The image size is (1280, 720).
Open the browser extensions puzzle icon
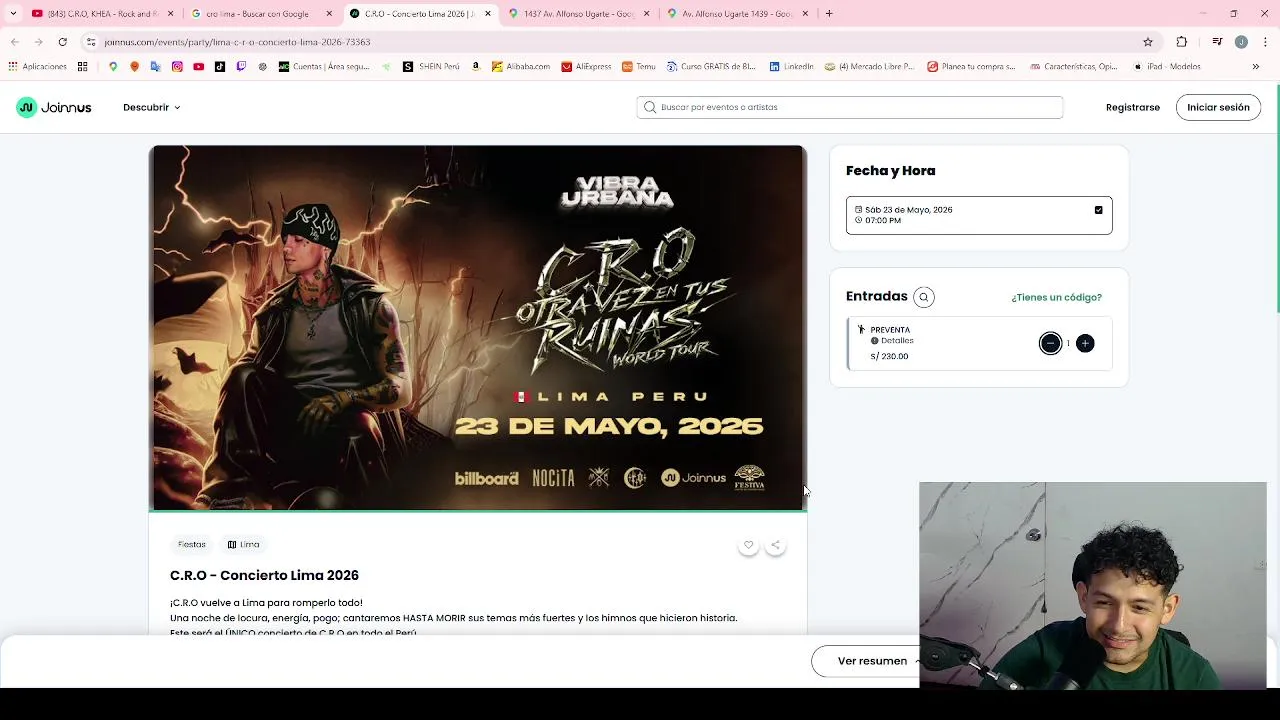(x=1182, y=42)
